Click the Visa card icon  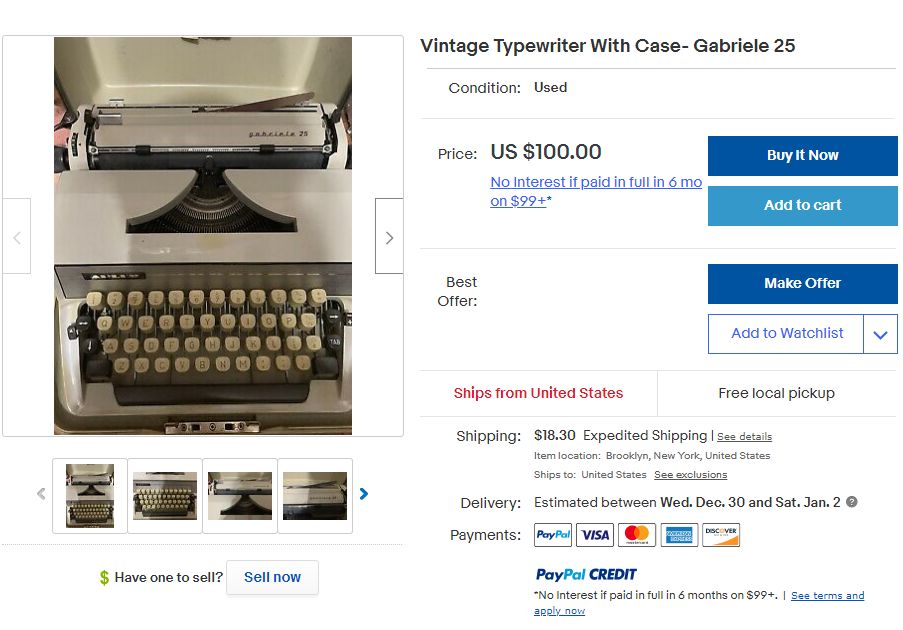(595, 535)
